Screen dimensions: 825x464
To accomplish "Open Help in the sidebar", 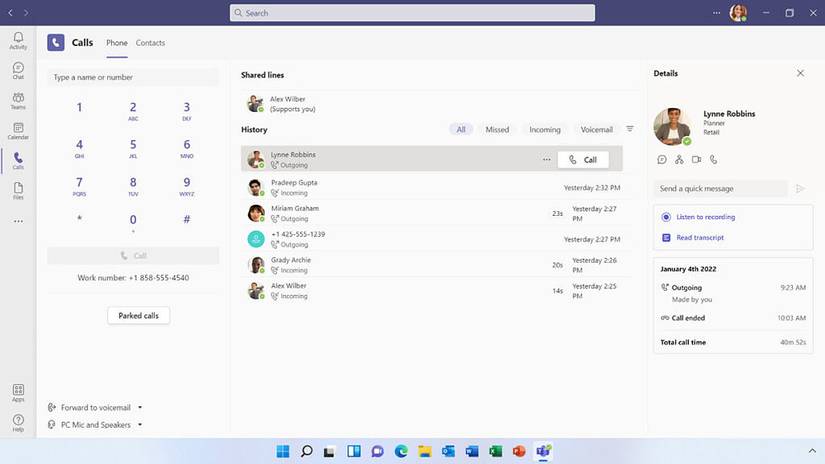I will click(x=18, y=423).
